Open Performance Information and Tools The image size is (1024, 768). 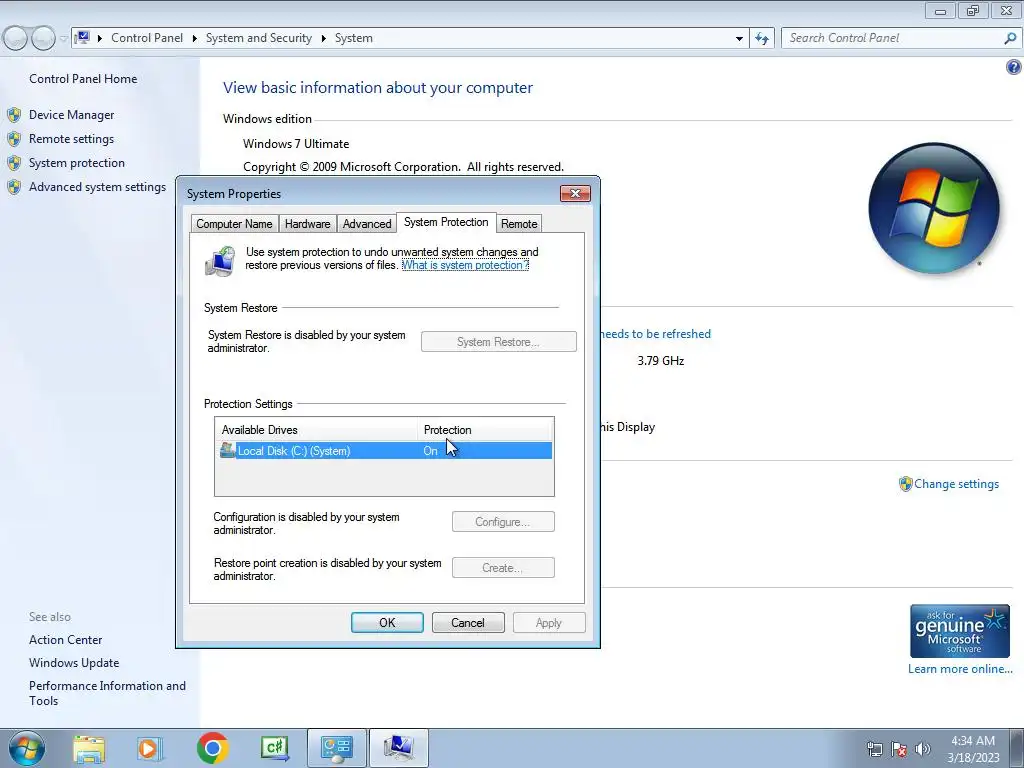point(107,693)
